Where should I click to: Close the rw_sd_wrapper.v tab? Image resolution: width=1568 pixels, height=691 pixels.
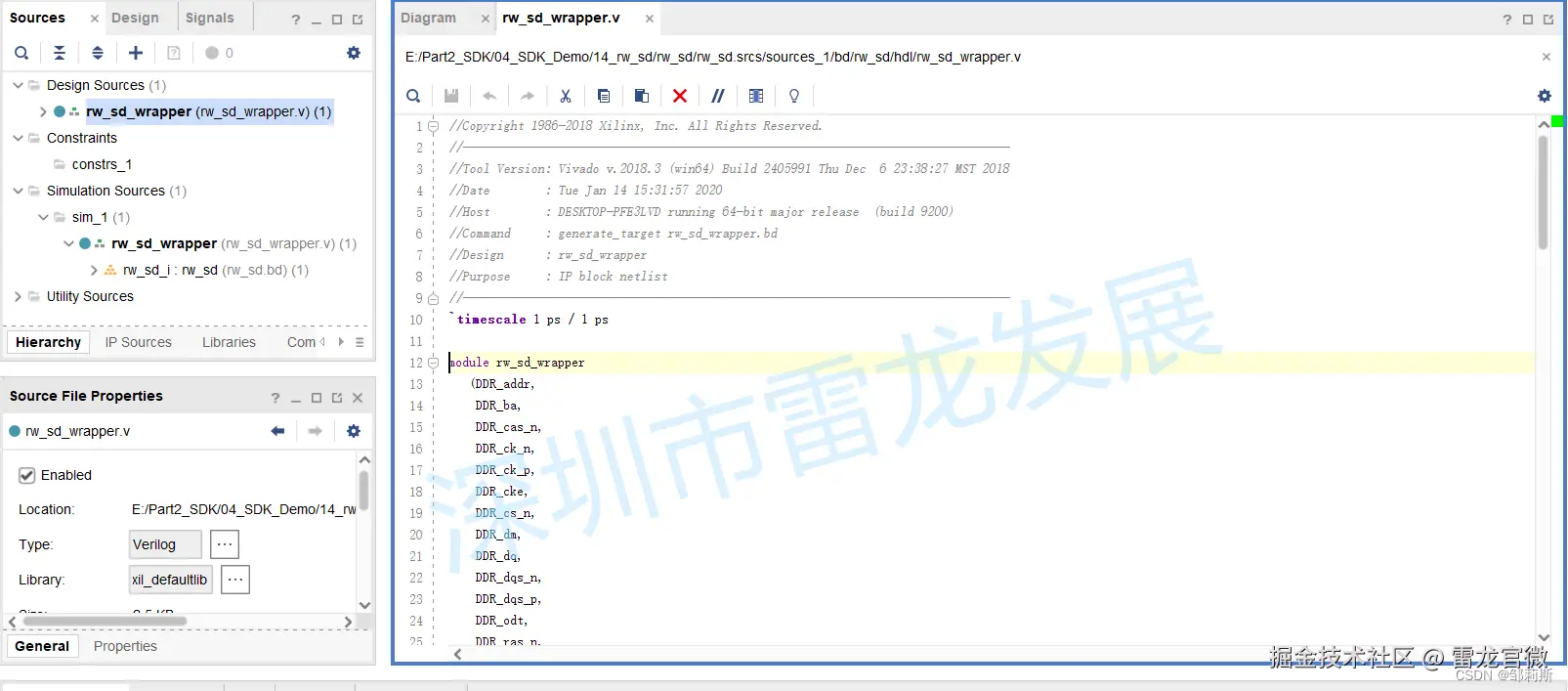[649, 19]
